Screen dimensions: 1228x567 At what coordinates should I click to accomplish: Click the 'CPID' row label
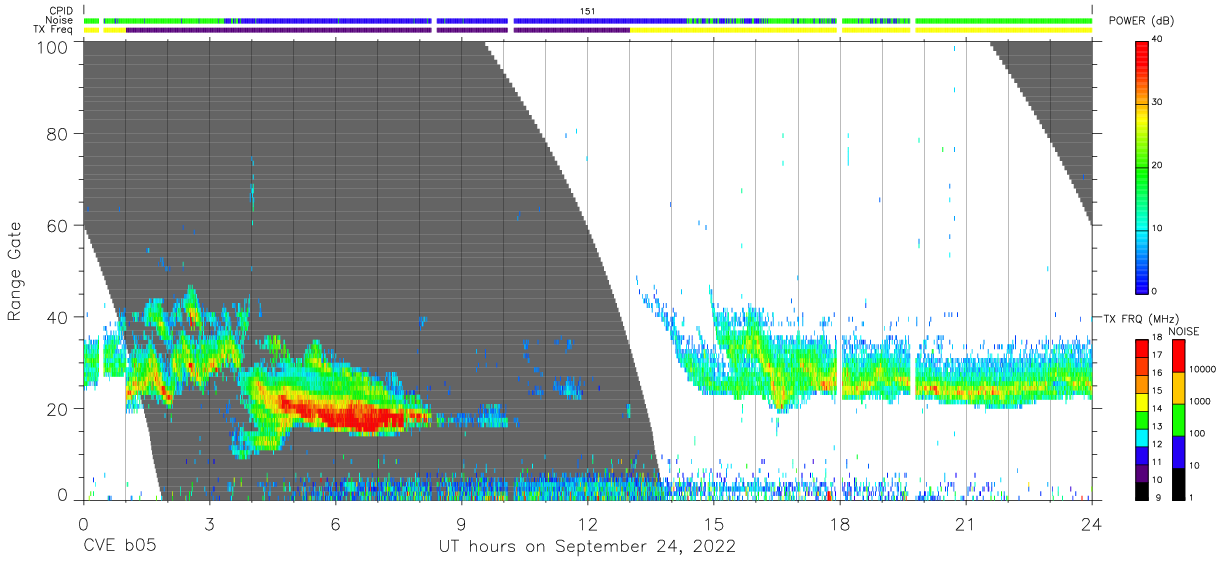point(61,11)
